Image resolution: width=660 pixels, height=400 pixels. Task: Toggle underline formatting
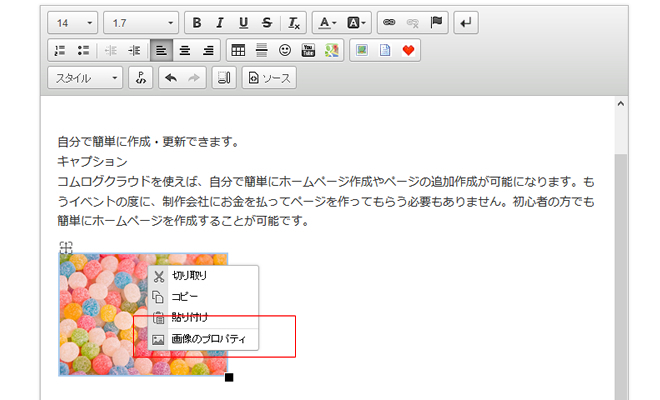pos(242,22)
